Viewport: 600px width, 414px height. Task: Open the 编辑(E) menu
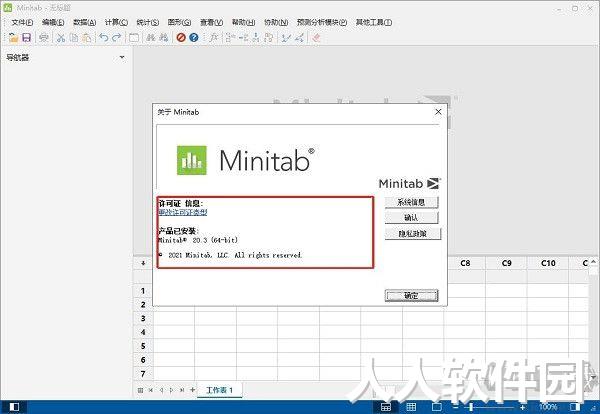53,22
